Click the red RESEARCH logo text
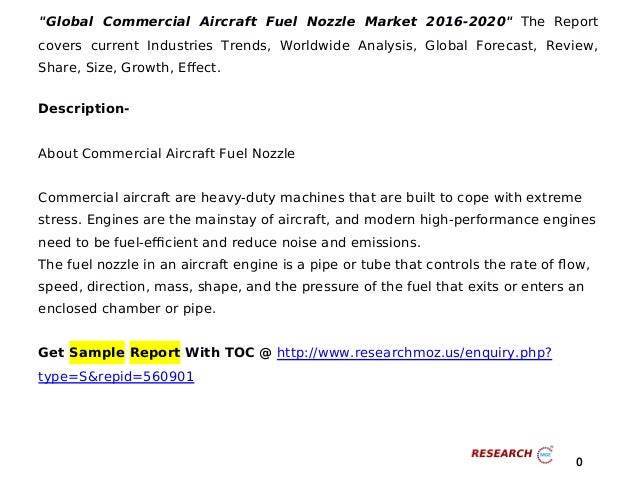The image size is (638, 480). coord(501,454)
